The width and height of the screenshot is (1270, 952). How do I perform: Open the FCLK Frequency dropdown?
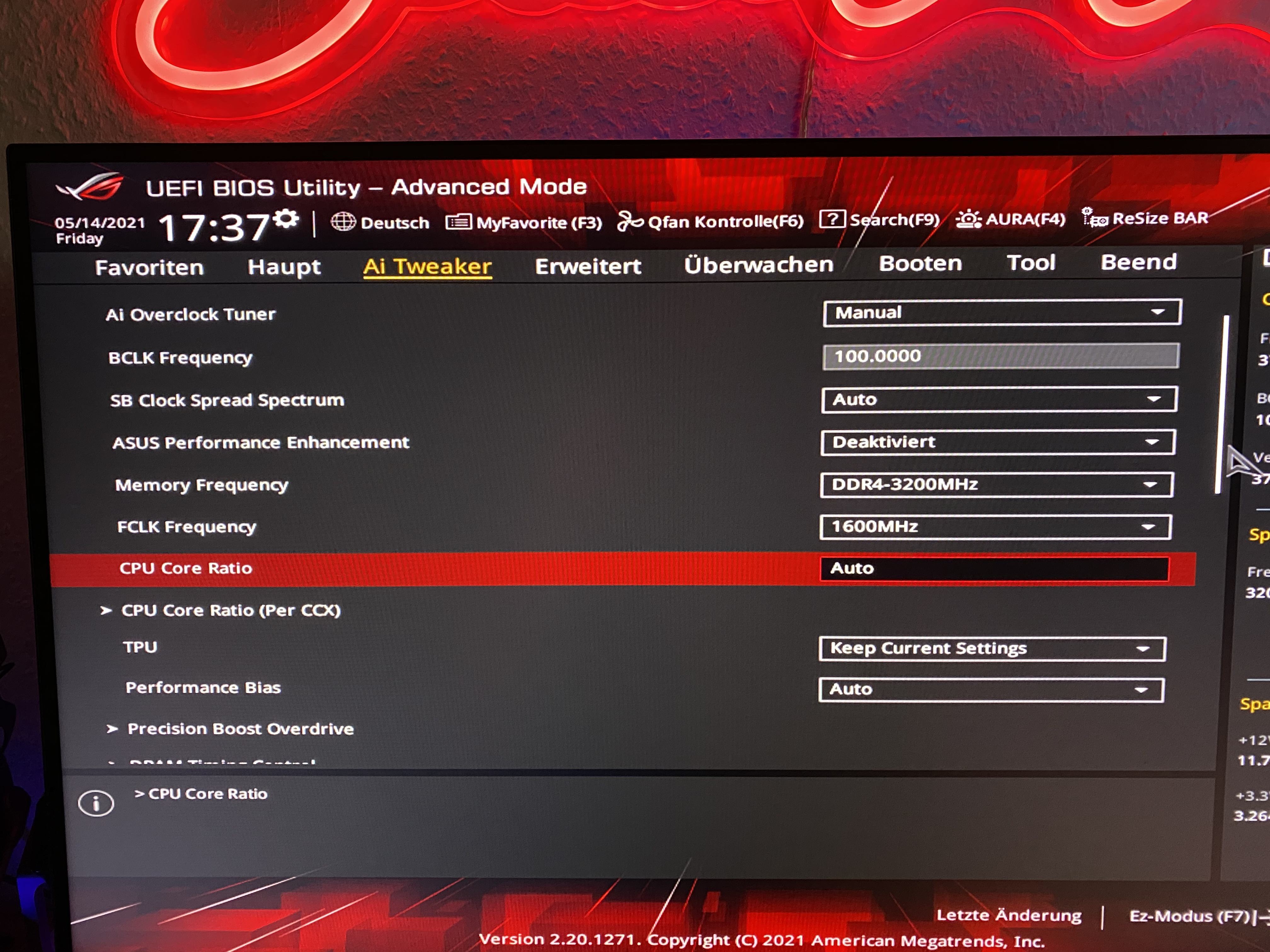(995, 527)
